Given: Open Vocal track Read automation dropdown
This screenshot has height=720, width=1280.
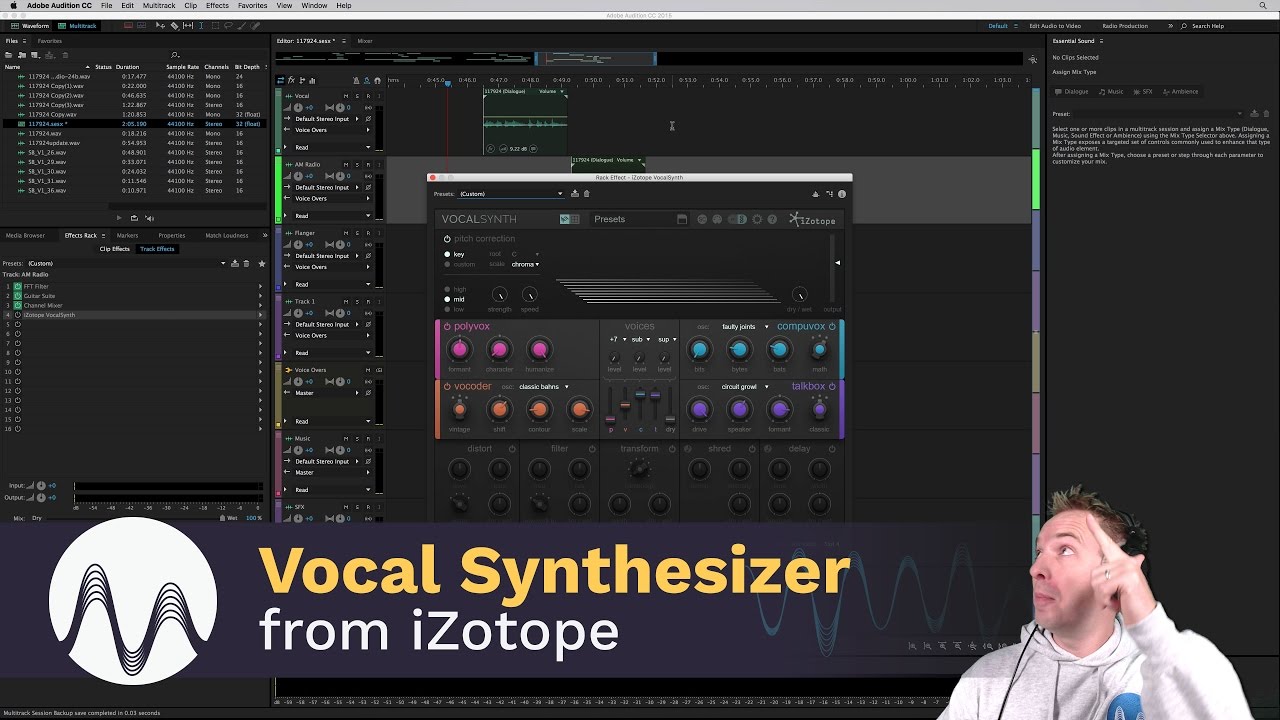Looking at the screenshot, I should point(332,147).
